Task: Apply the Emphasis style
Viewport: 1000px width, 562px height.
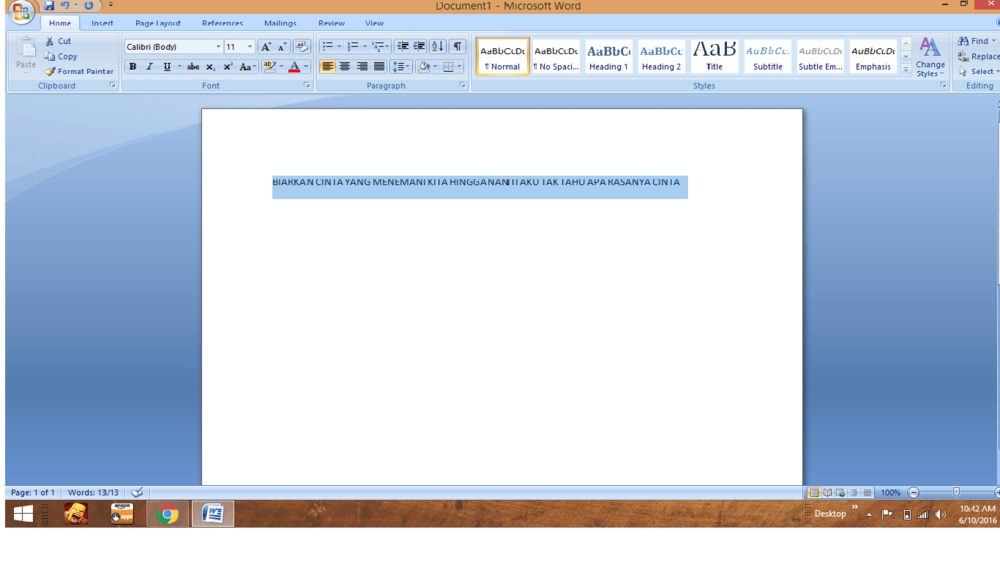Action: [x=873, y=57]
